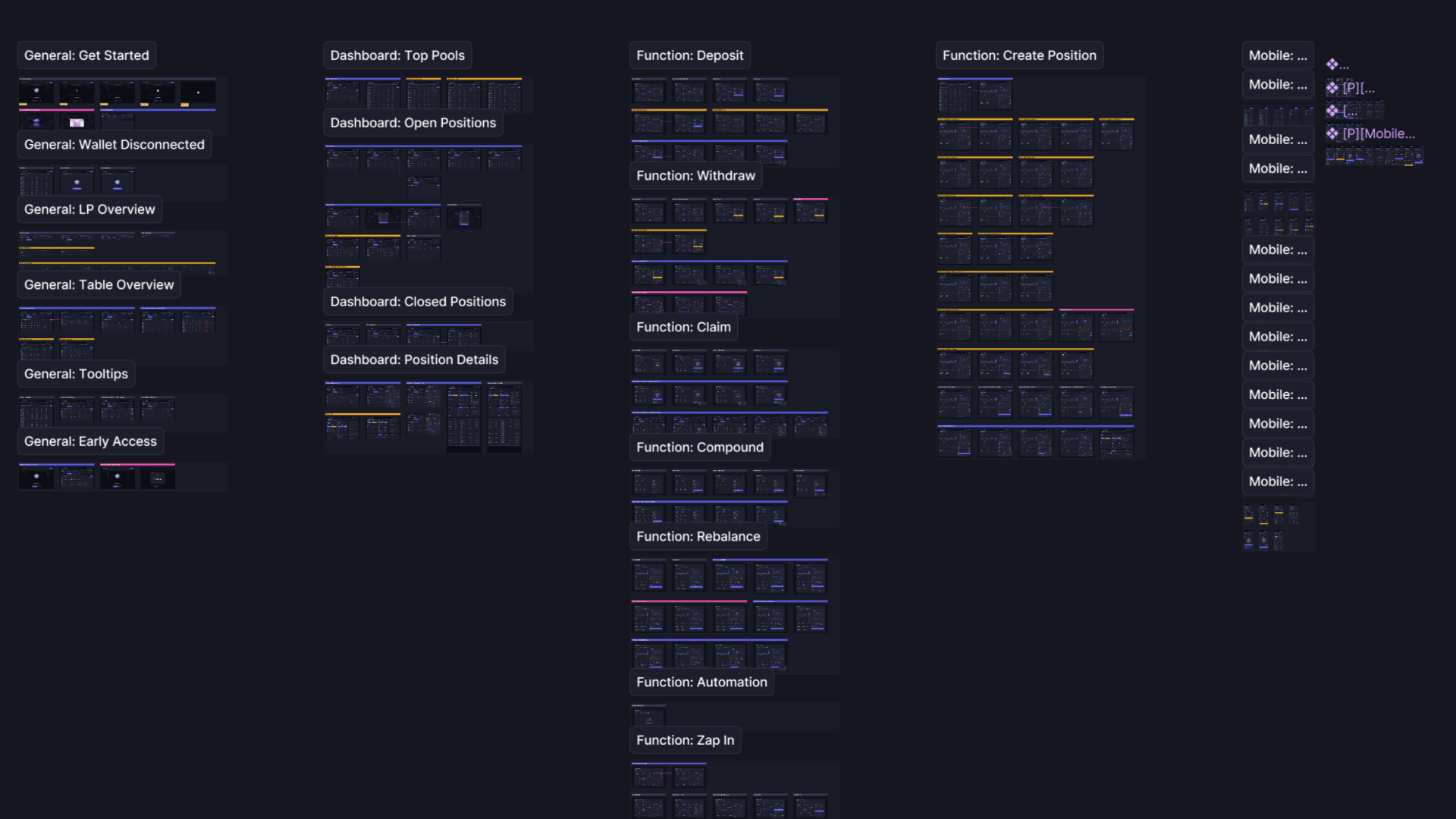This screenshot has width=1456, height=819.
Task: Click the diamond component icon at the top right
Action: click(x=1333, y=64)
